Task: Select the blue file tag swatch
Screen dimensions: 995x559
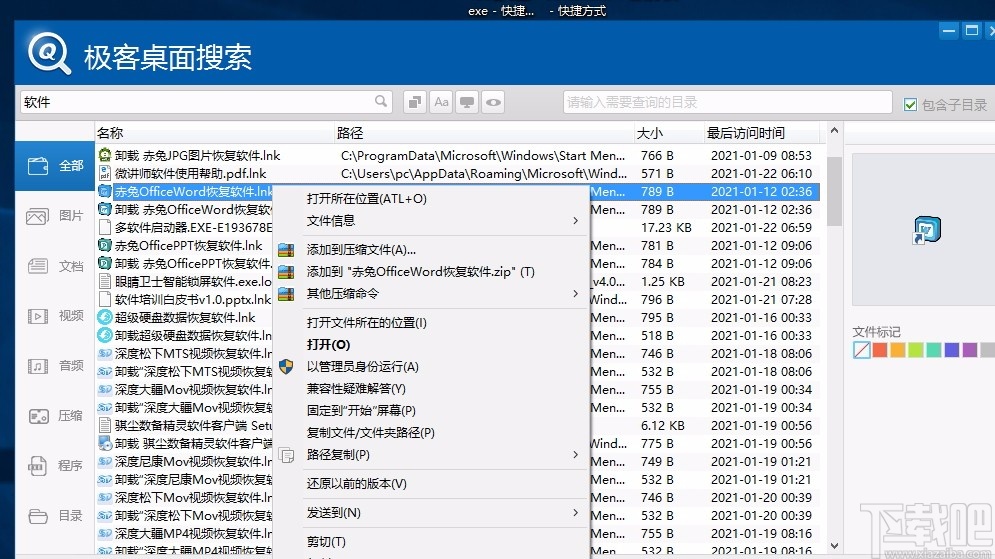Action: pyautogui.click(x=952, y=350)
